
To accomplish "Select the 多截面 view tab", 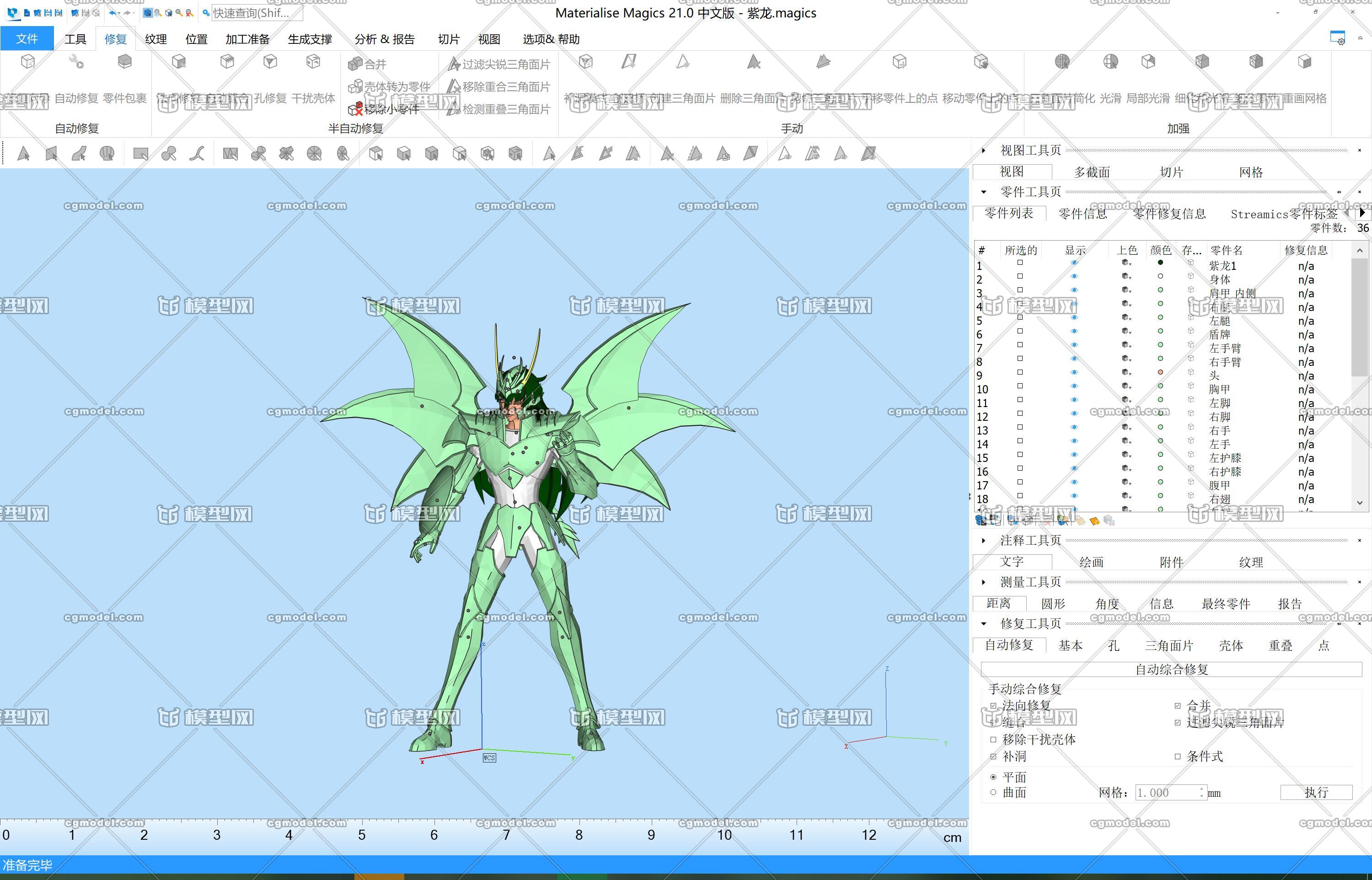I will coord(1092,172).
